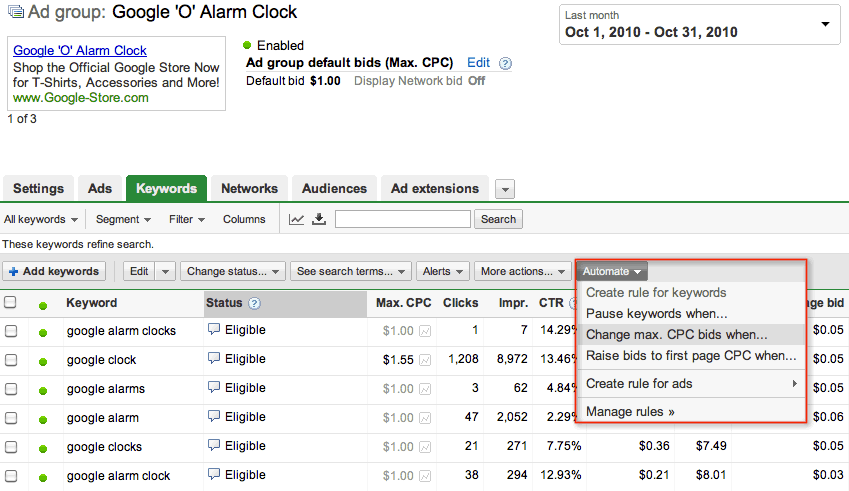The width and height of the screenshot is (849, 491).
Task: Click green status dot for google alarm clocks
Action: point(43,332)
